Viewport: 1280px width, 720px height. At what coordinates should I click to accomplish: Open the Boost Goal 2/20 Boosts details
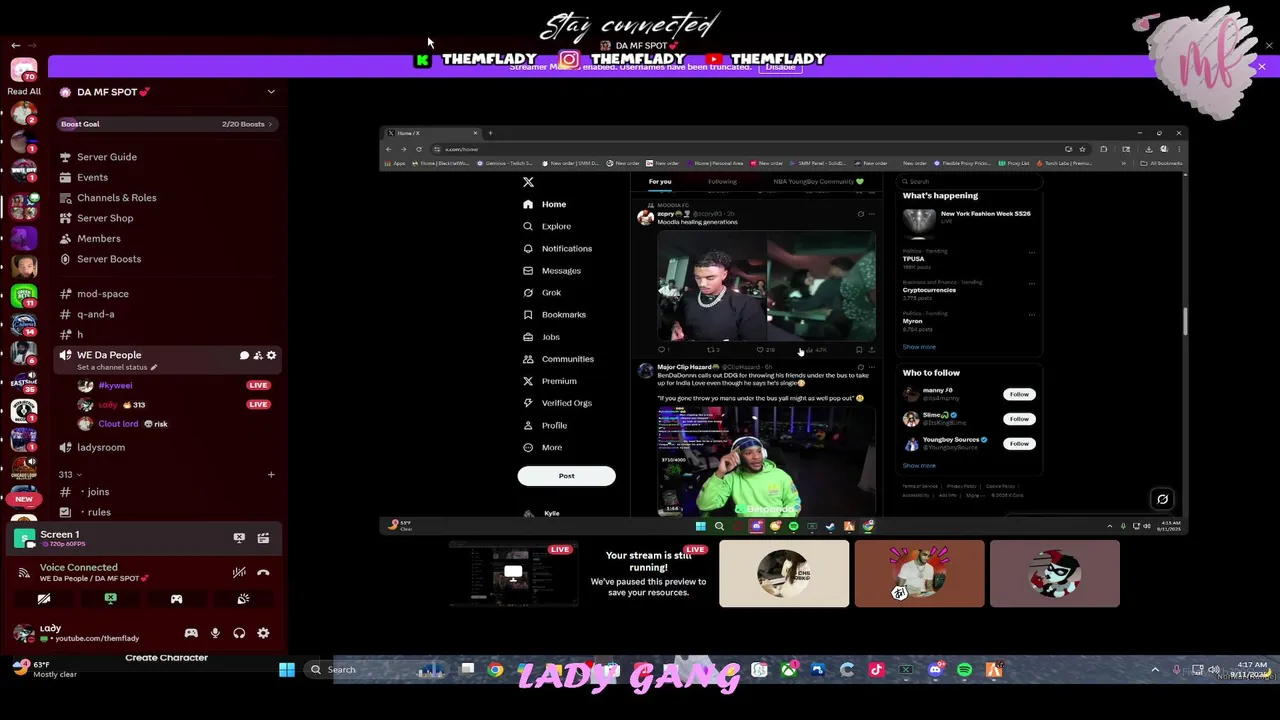point(167,124)
